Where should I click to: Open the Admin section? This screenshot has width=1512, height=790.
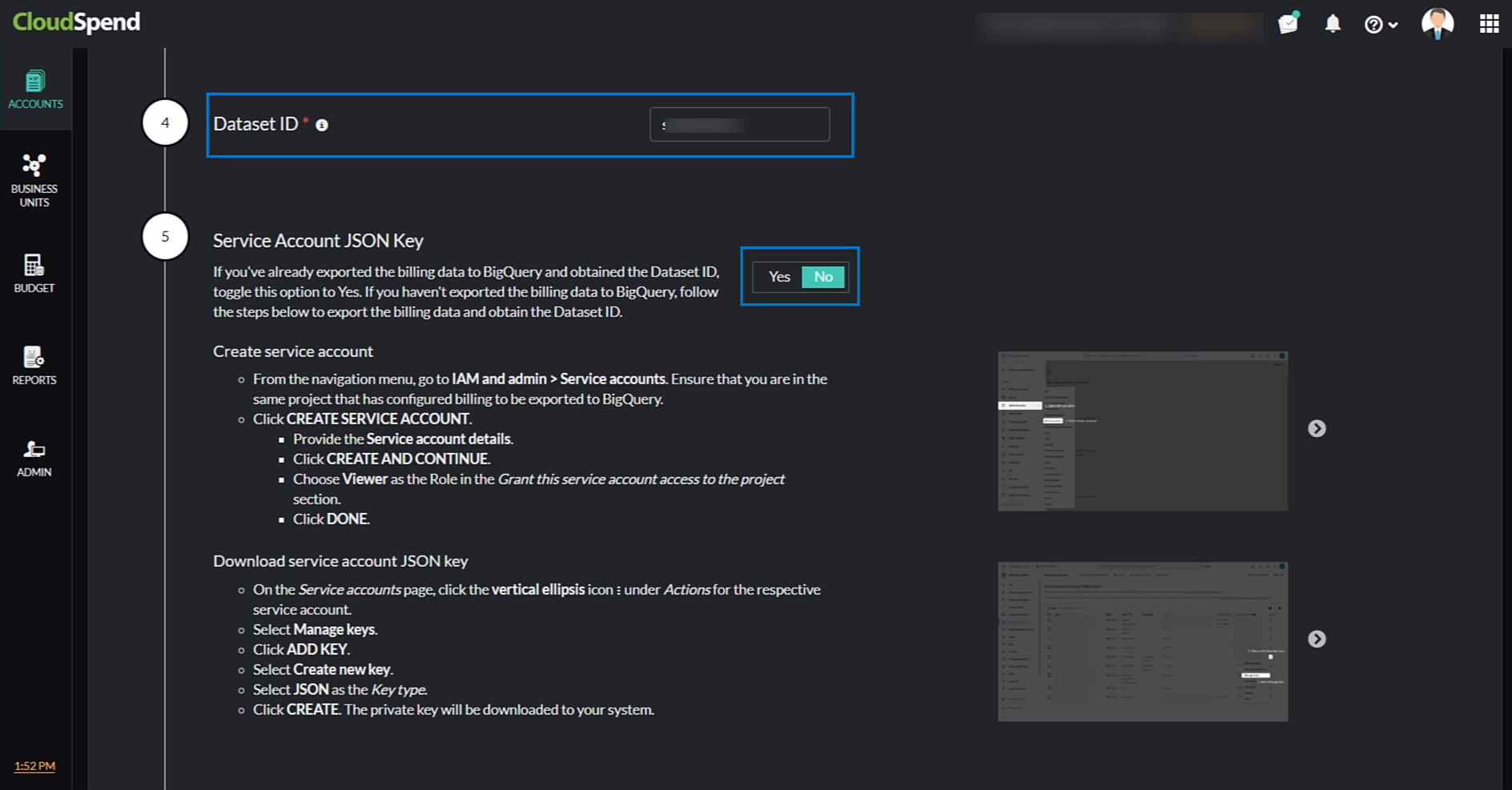[x=34, y=458]
